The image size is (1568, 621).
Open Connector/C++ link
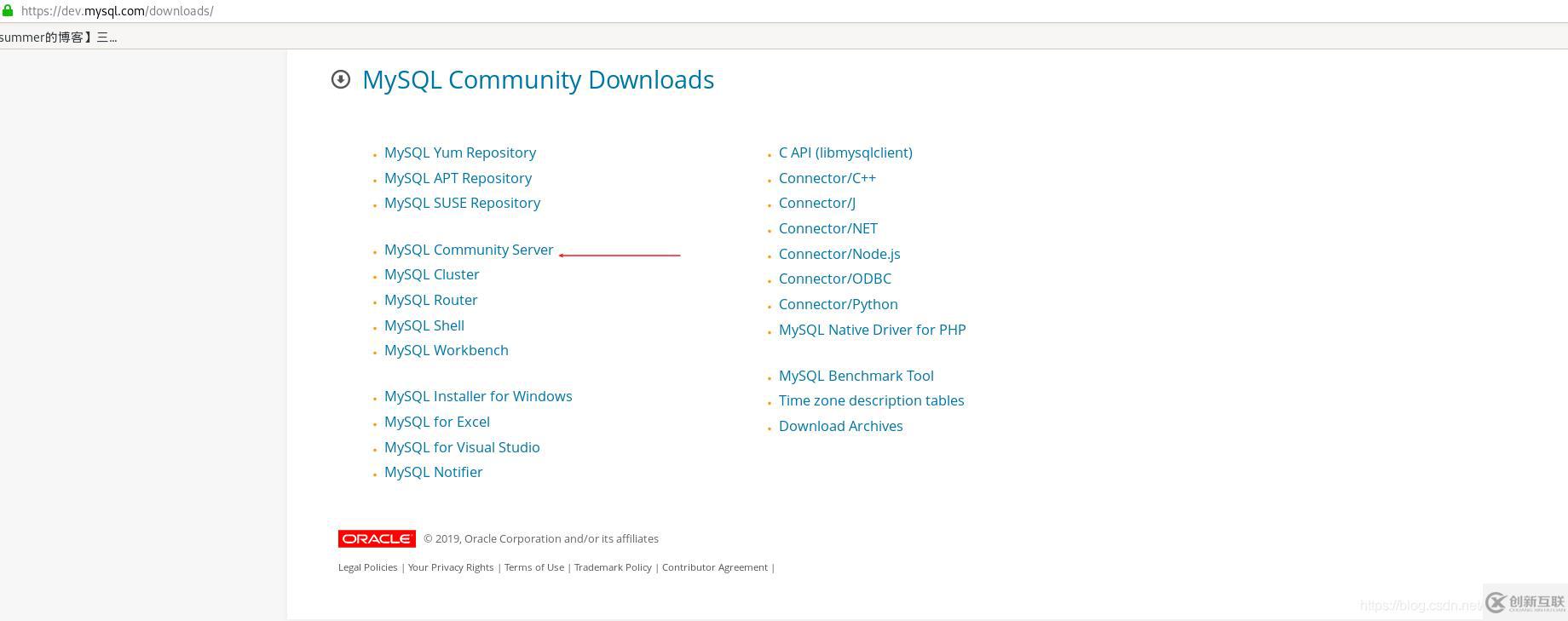click(827, 178)
